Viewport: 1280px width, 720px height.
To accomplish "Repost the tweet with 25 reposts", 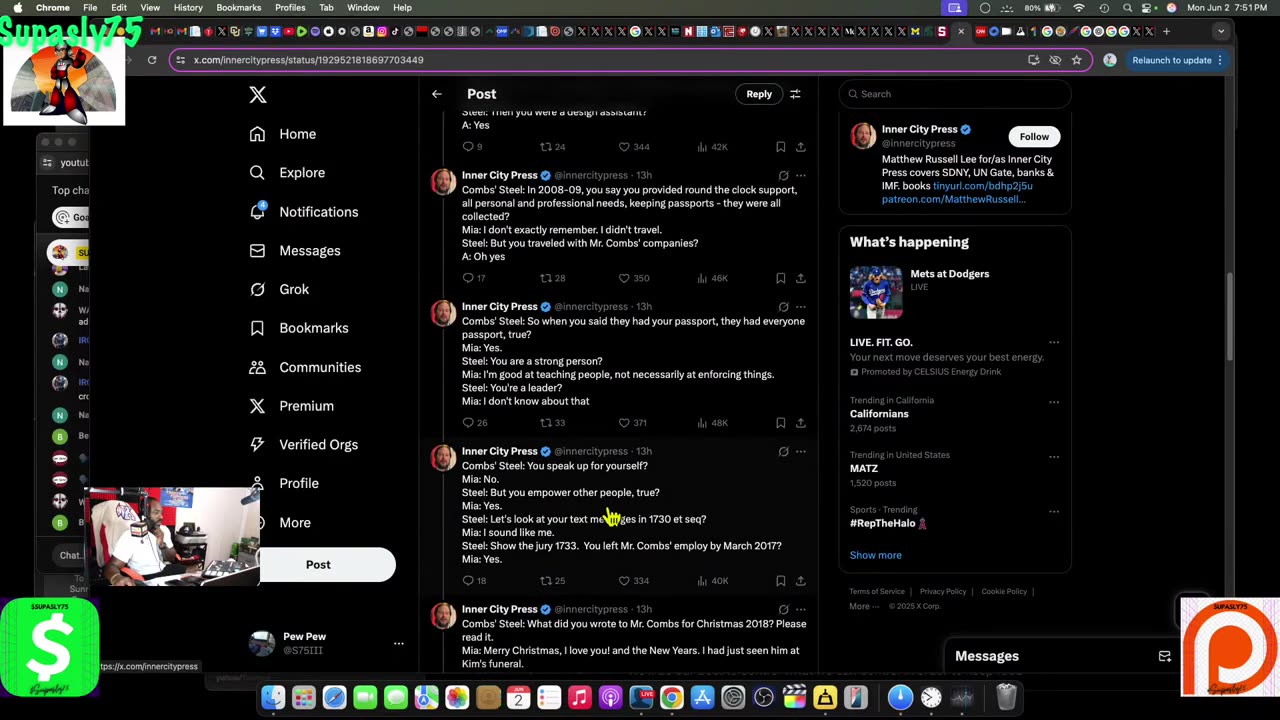I will [x=553, y=581].
